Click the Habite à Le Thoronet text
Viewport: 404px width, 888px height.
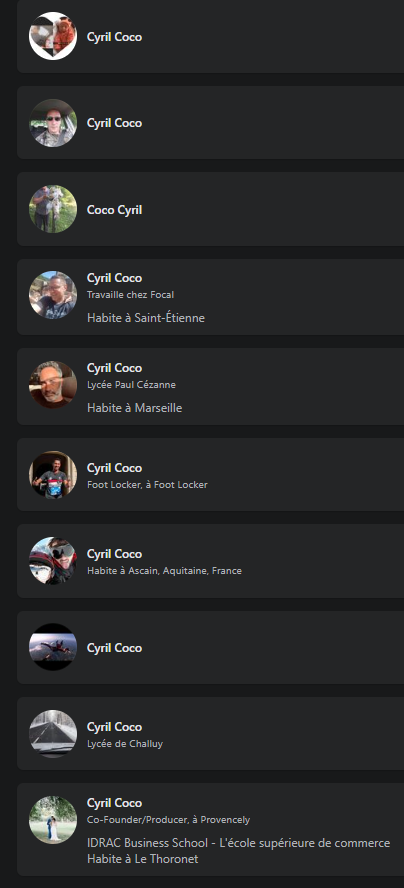point(143,859)
